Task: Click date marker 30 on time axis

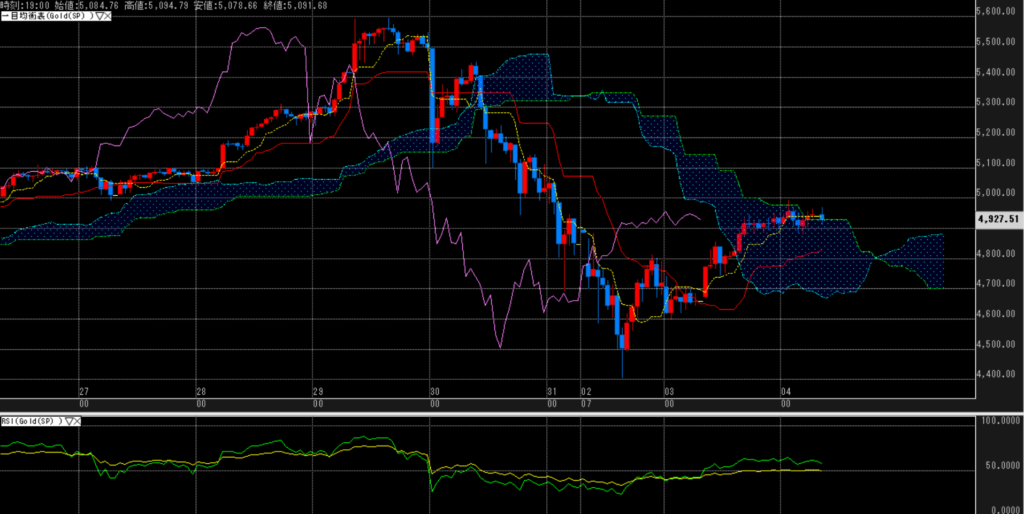Action: tap(434, 392)
